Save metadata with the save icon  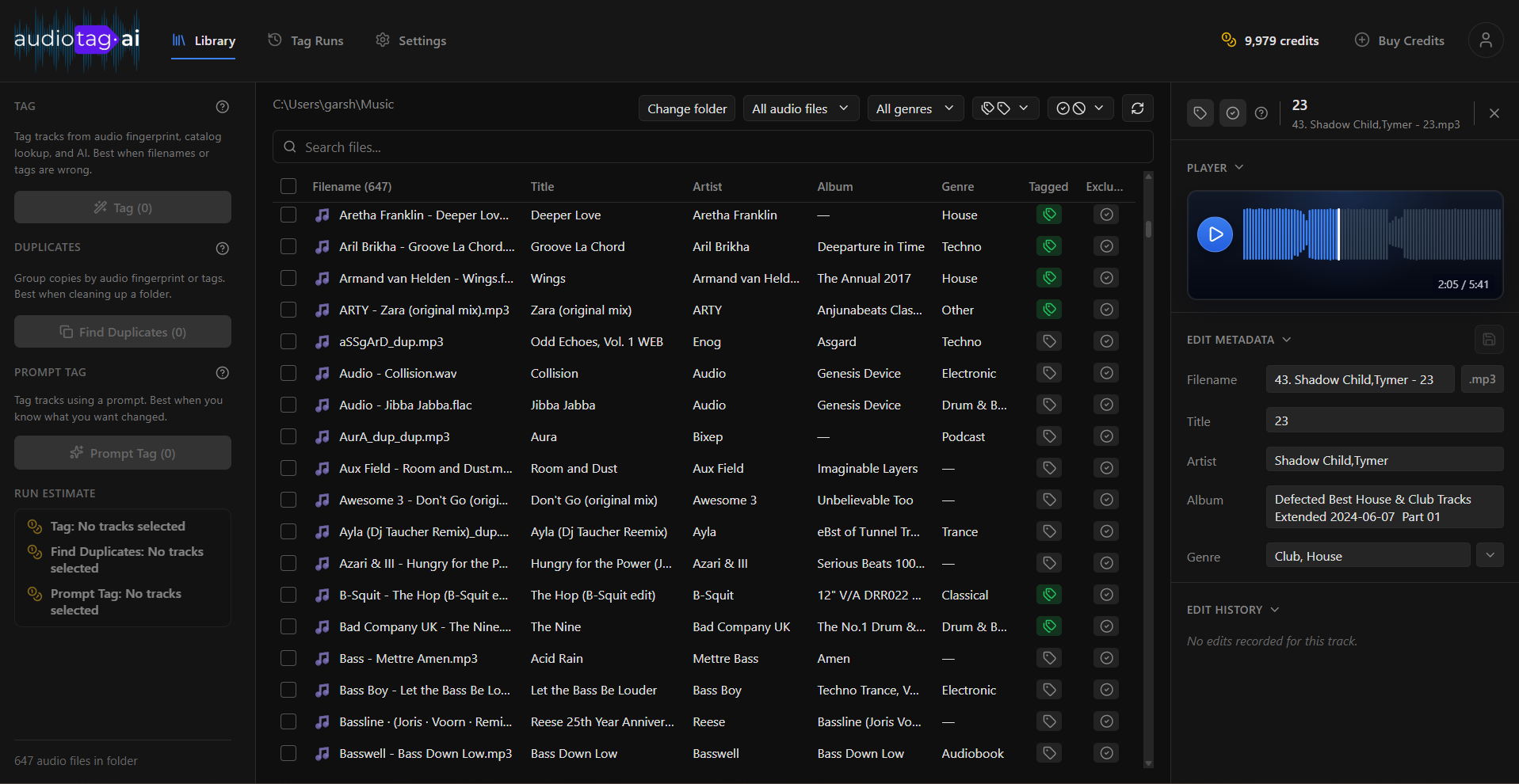point(1489,340)
